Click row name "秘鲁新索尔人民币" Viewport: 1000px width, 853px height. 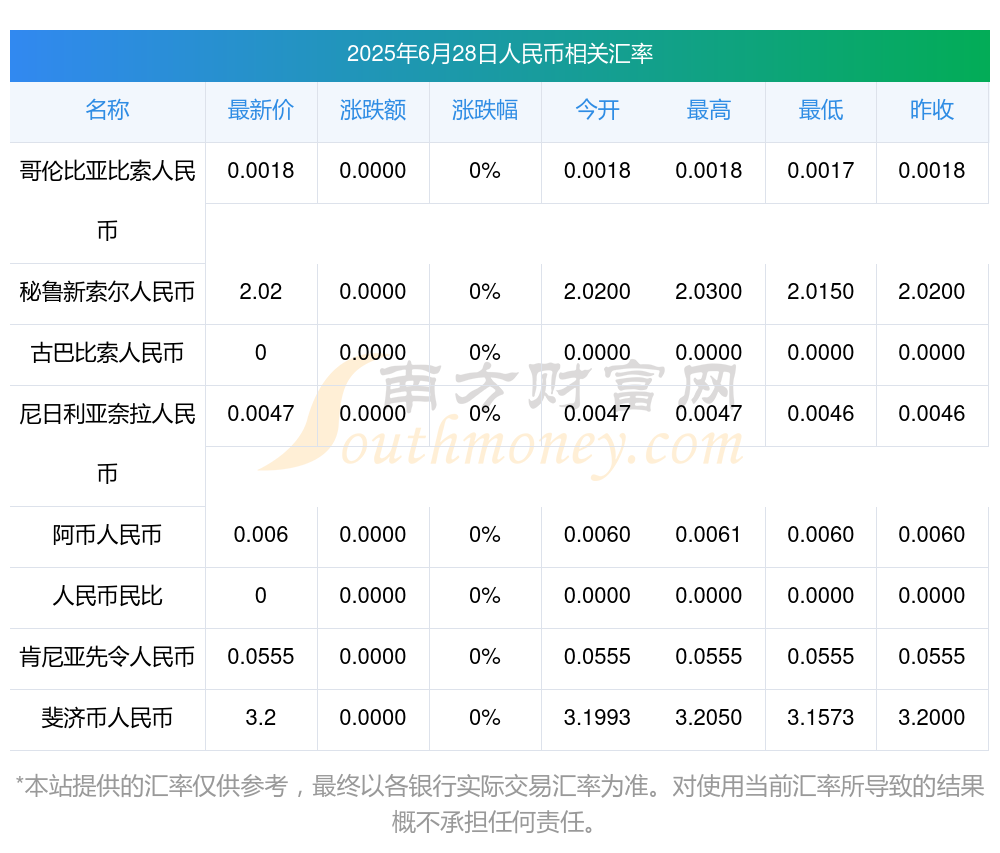(107, 292)
